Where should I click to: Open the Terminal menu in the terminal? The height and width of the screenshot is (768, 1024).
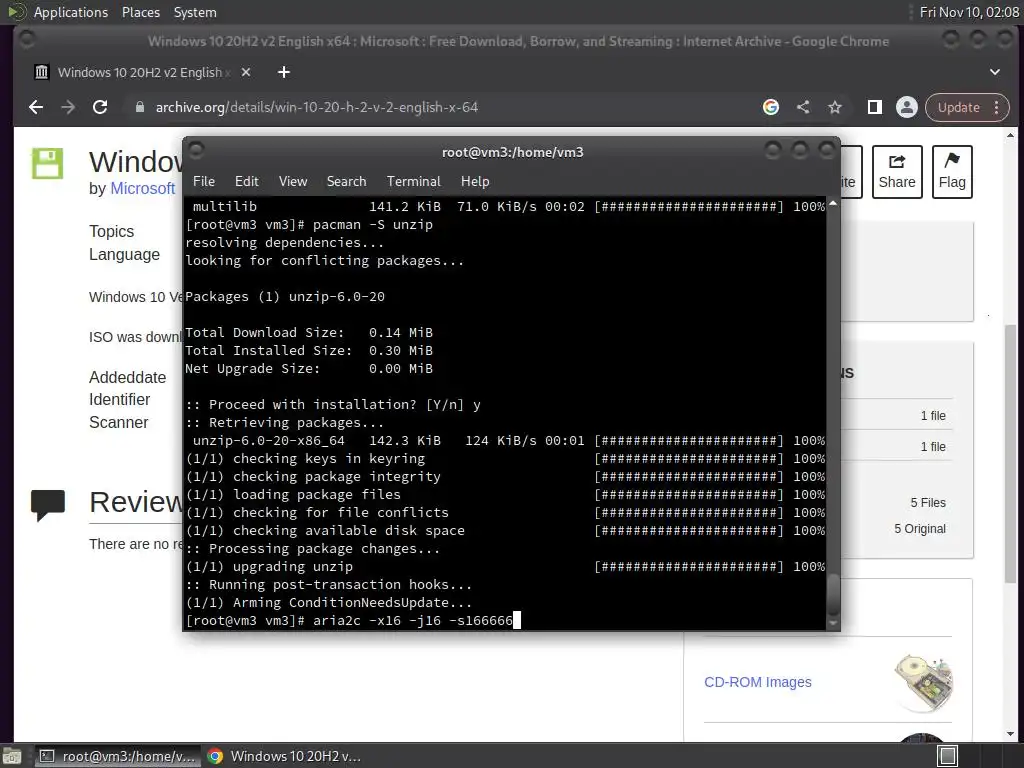413,182
